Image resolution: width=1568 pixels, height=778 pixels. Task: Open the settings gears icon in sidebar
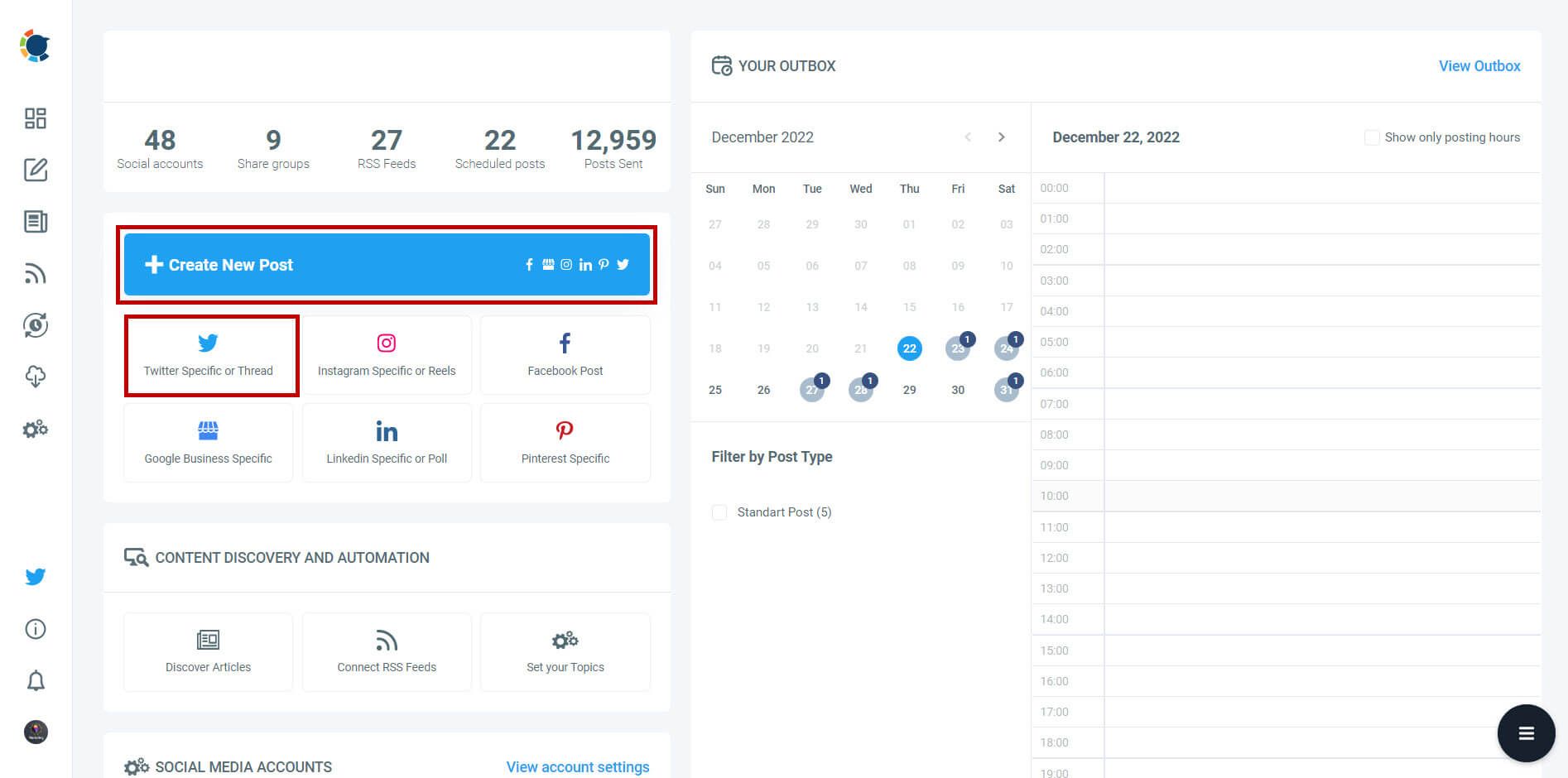(35, 429)
